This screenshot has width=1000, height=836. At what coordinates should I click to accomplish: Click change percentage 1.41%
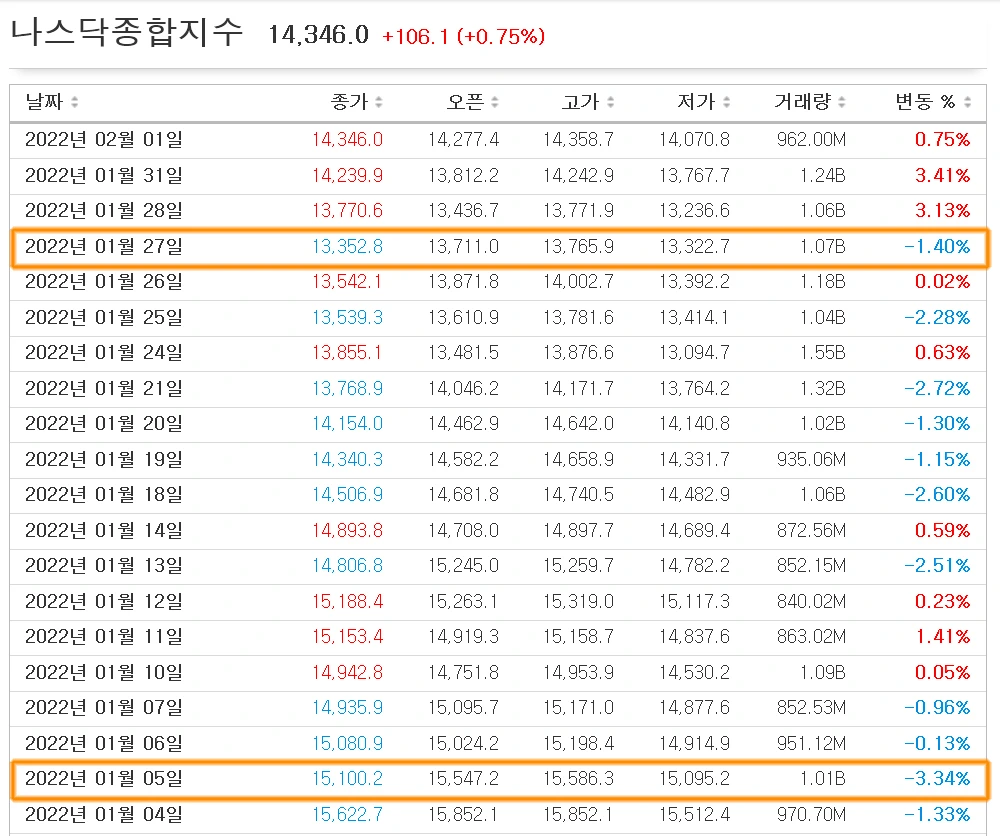coord(943,636)
